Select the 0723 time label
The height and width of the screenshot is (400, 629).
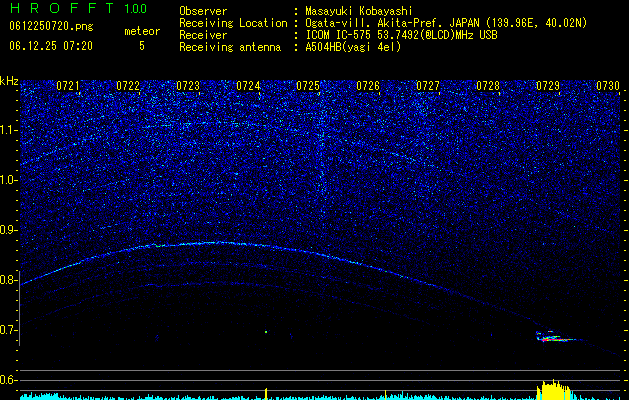tap(188, 86)
